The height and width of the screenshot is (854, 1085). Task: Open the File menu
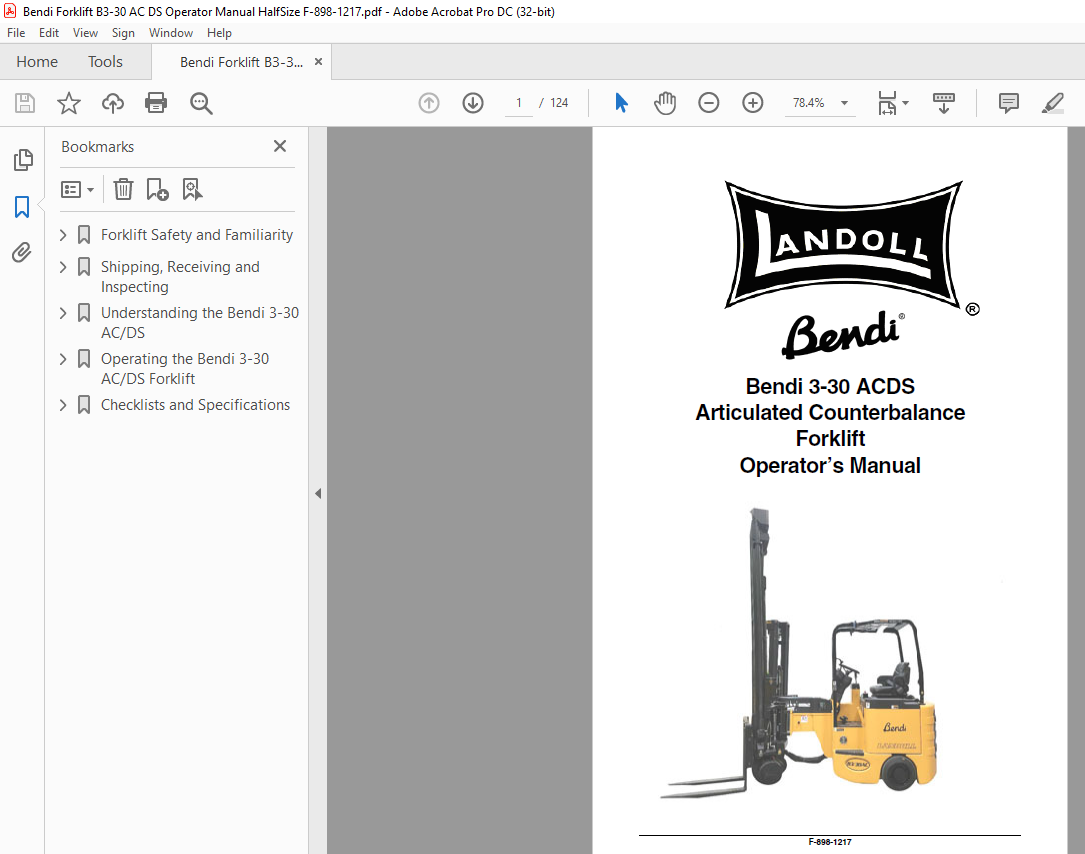(16, 33)
